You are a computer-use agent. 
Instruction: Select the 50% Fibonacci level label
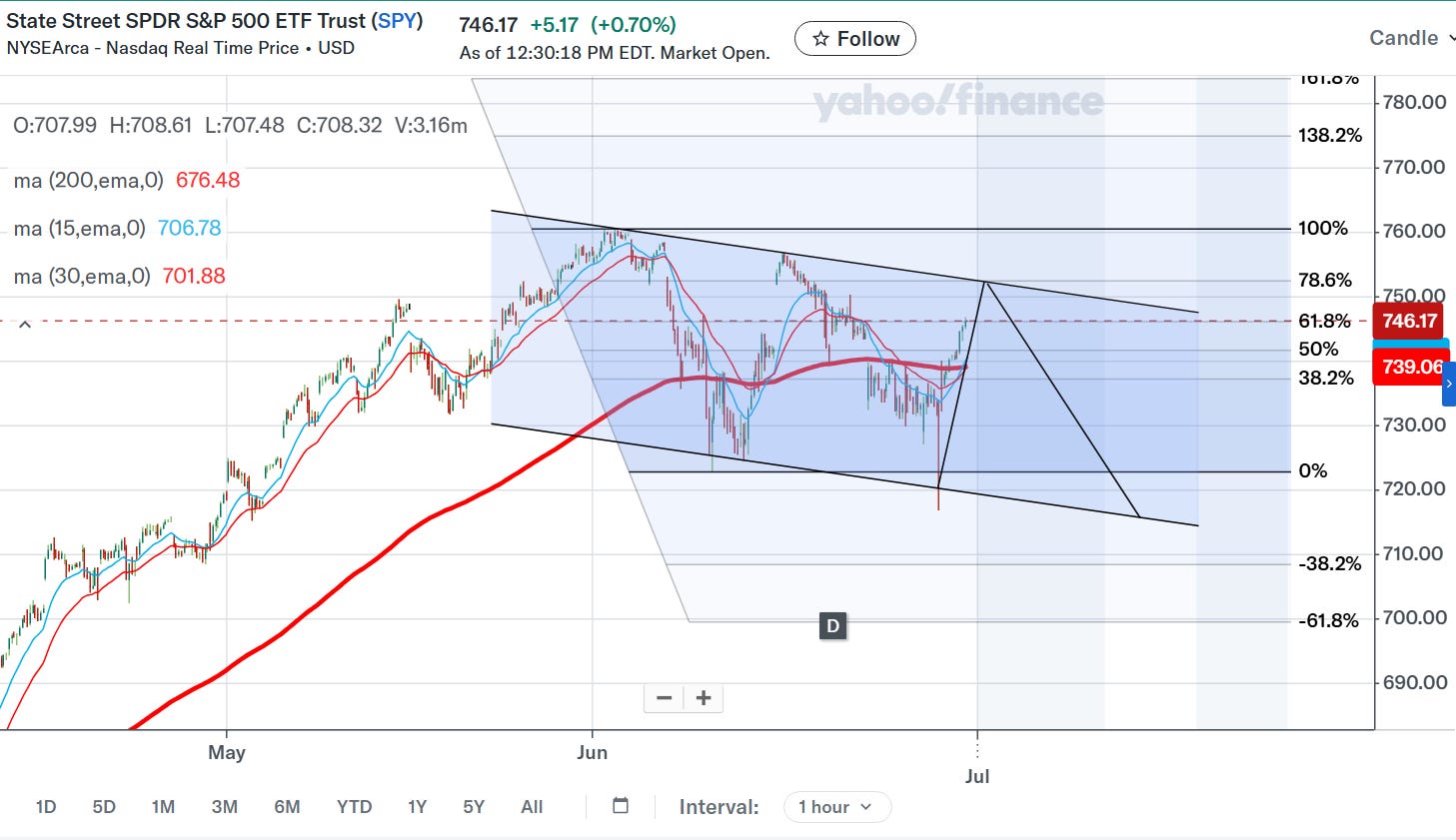(x=1318, y=350)
